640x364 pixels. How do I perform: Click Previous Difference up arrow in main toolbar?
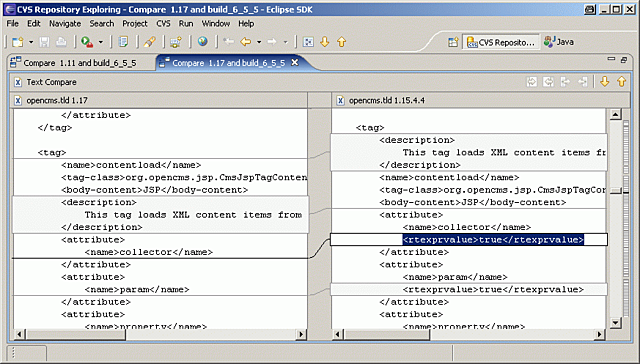[342, 42]
